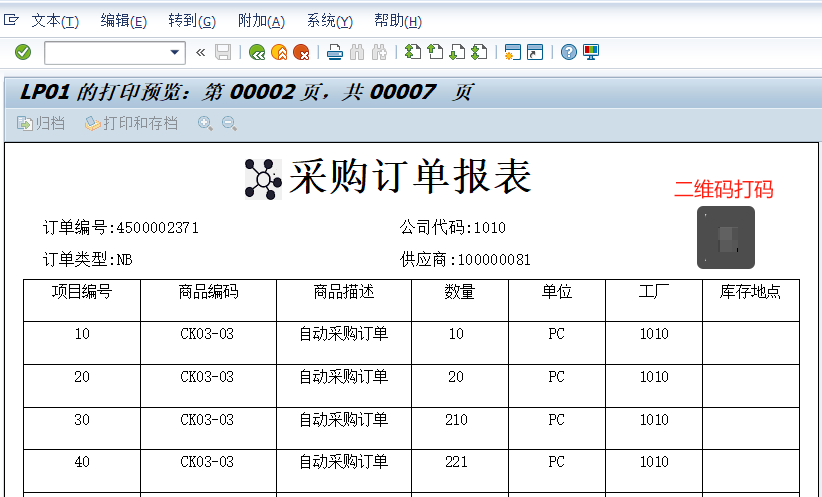Click the LP01 print preview title bar text
Image resolution: width=822 pixels, height=497 pixels.
pyautogui.click(x=246, y=93)
